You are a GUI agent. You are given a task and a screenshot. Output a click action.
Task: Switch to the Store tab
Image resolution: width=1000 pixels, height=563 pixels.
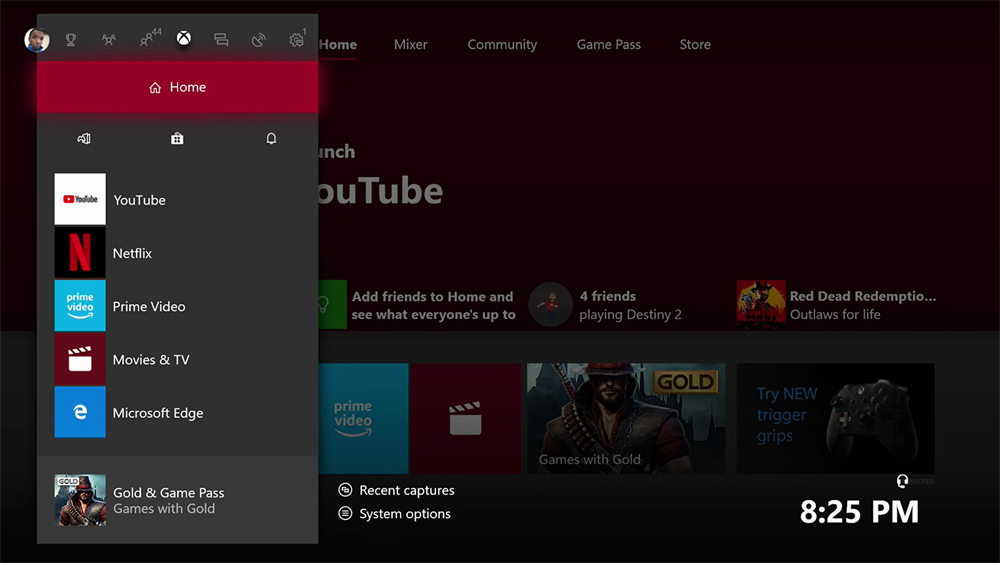pyautogui.click(x=695, y=45)
